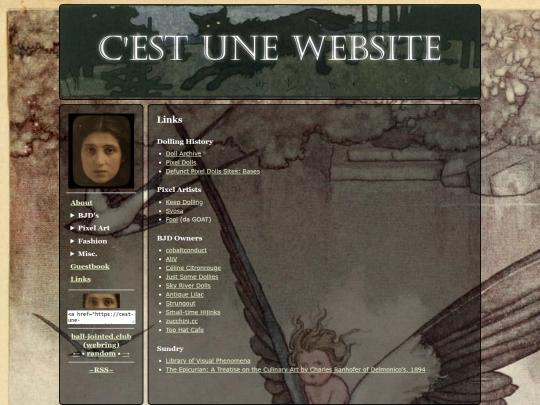The height and width of the screenshot is (405, 540).
Task: Visit the Strungout link
Action: tap(180, 303)
